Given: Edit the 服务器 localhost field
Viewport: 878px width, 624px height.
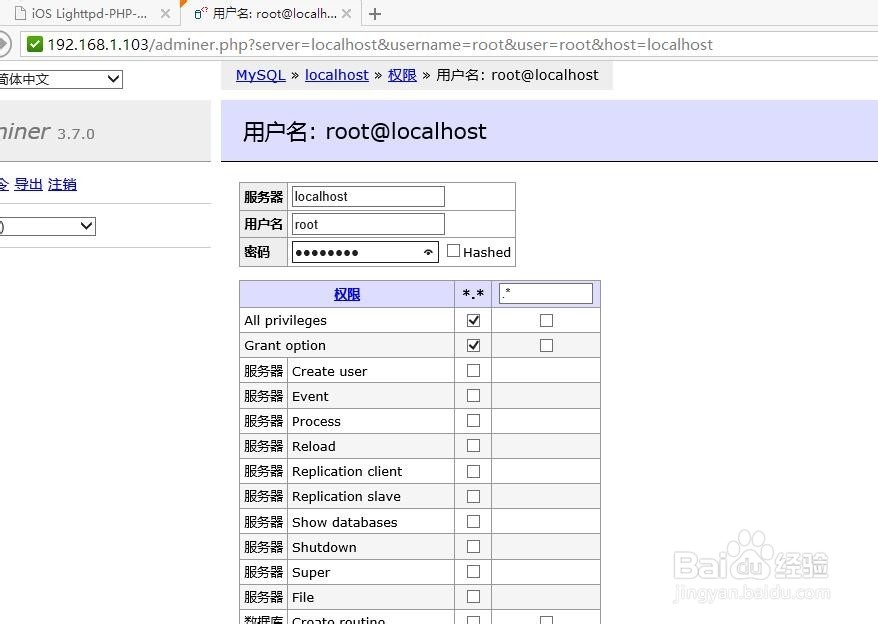Looking at the screenshot, I should 368,197.
